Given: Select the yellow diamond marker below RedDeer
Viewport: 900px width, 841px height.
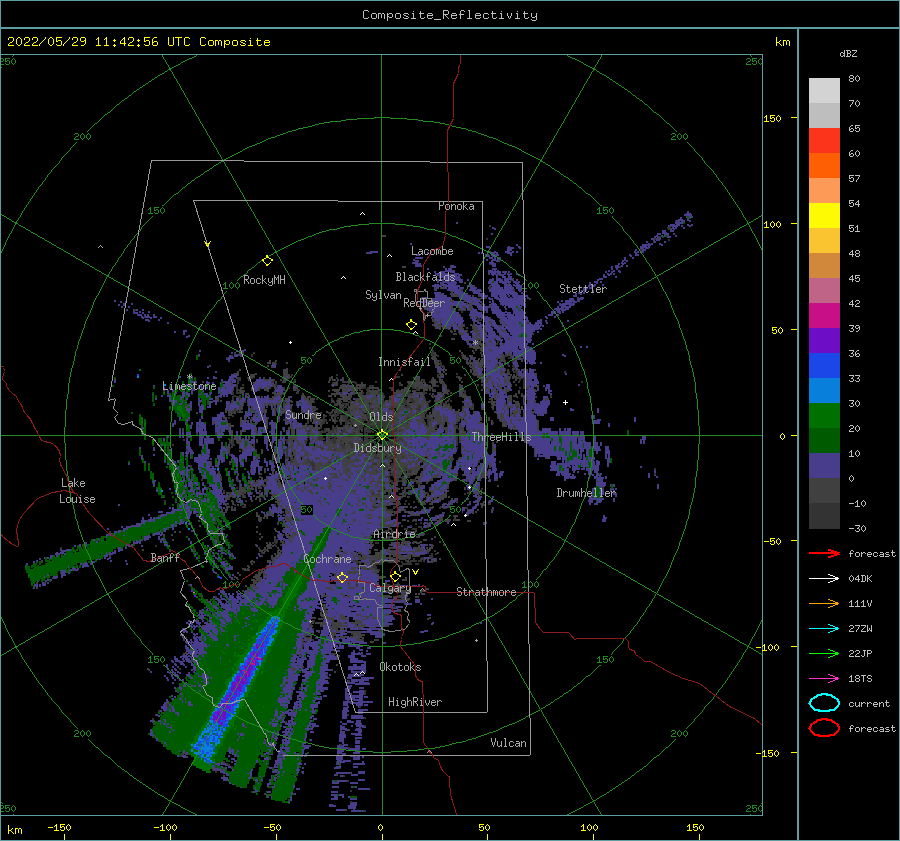Looking at the screenshot, I should click(x=412, y=325).
